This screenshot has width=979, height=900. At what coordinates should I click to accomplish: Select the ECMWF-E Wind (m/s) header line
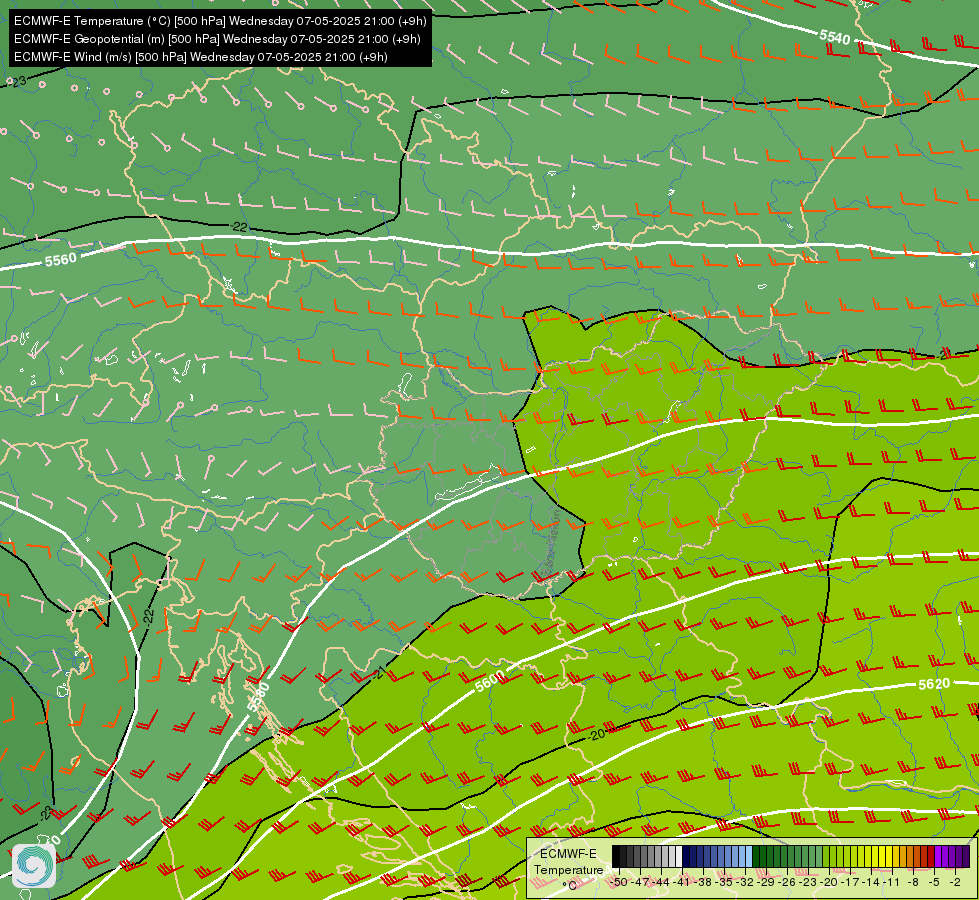201,57
